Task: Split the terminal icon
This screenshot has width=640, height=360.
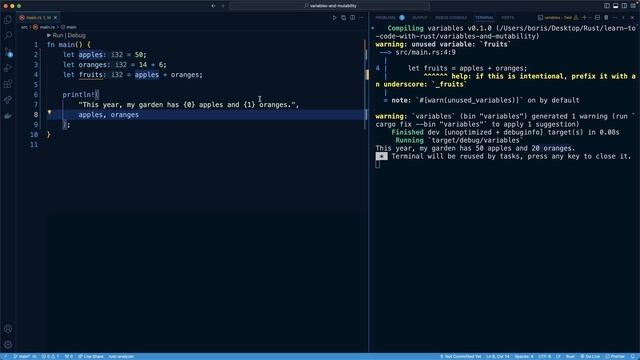Action: (597, 18)
